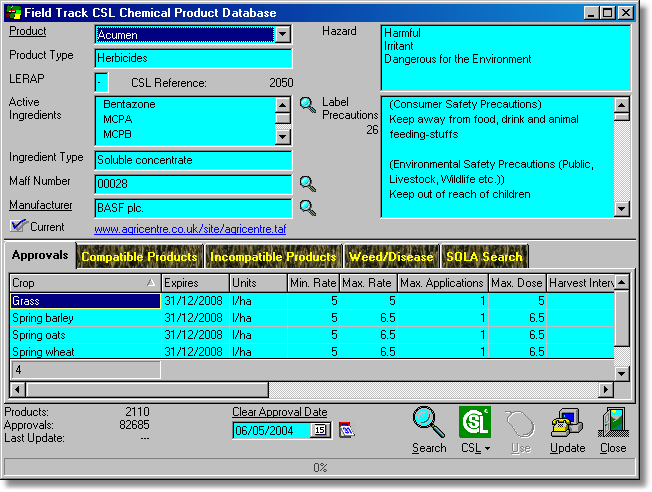The width and height of the screenshot is (652, 492).
Task: Click the Units column header
Action: pos(258,283)
